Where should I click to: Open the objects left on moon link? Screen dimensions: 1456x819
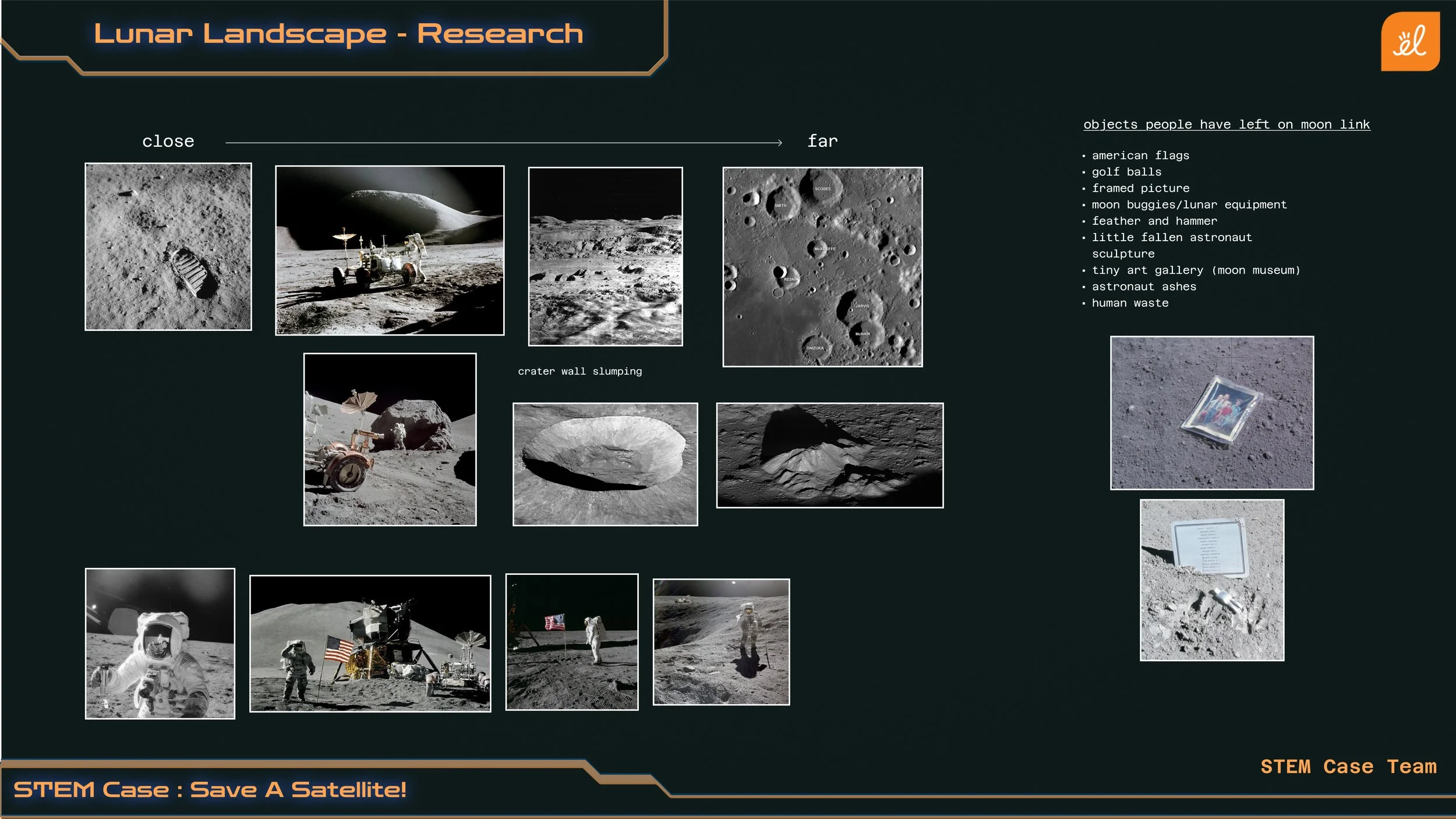[x=1226, y=125]
